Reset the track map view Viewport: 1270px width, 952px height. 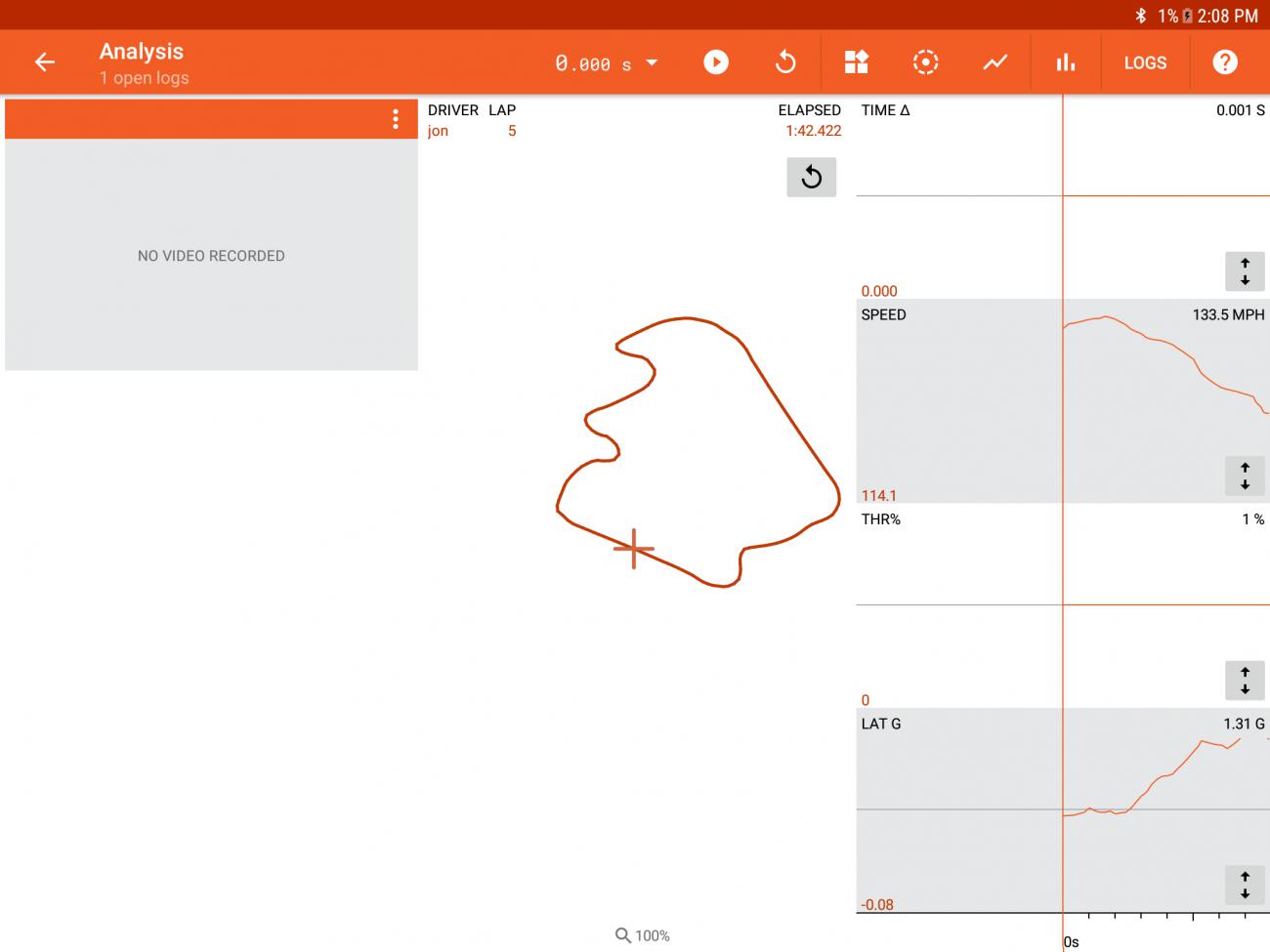pos(811,178)
